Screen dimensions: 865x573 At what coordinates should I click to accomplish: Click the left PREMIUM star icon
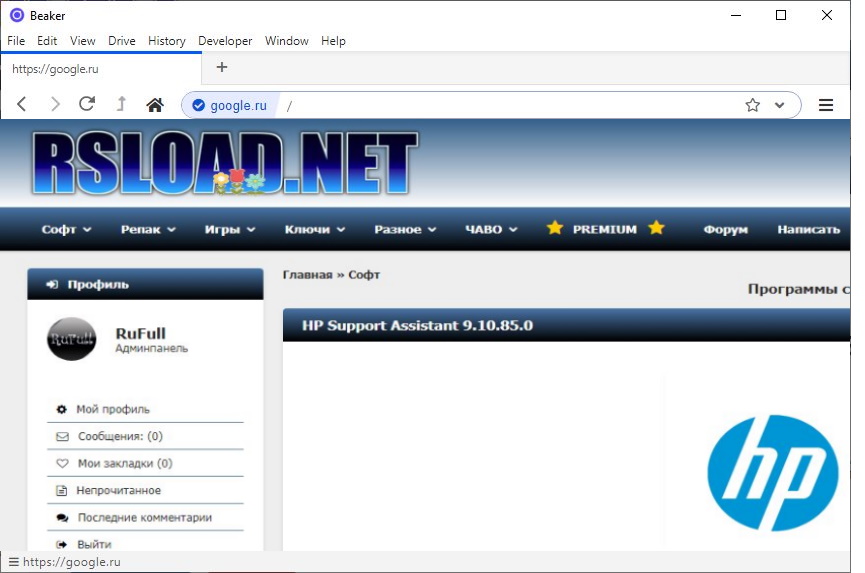555,227
